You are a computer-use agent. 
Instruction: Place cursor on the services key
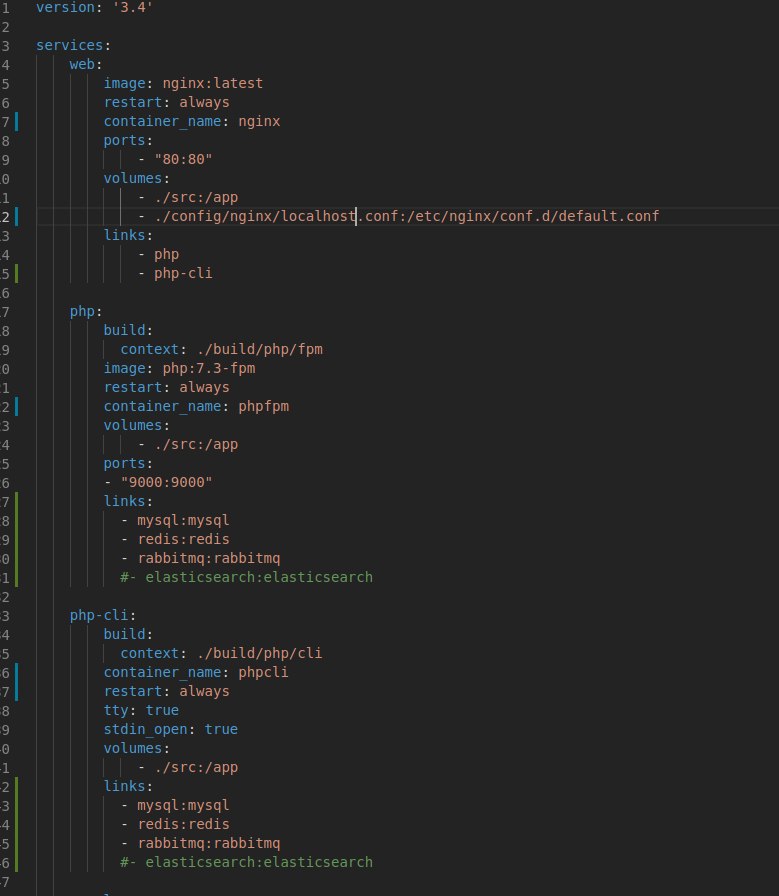tap(70, 45)
